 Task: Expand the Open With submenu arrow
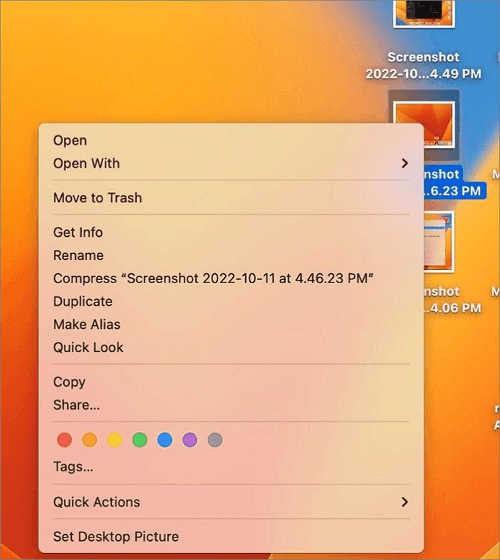point(404,163)
